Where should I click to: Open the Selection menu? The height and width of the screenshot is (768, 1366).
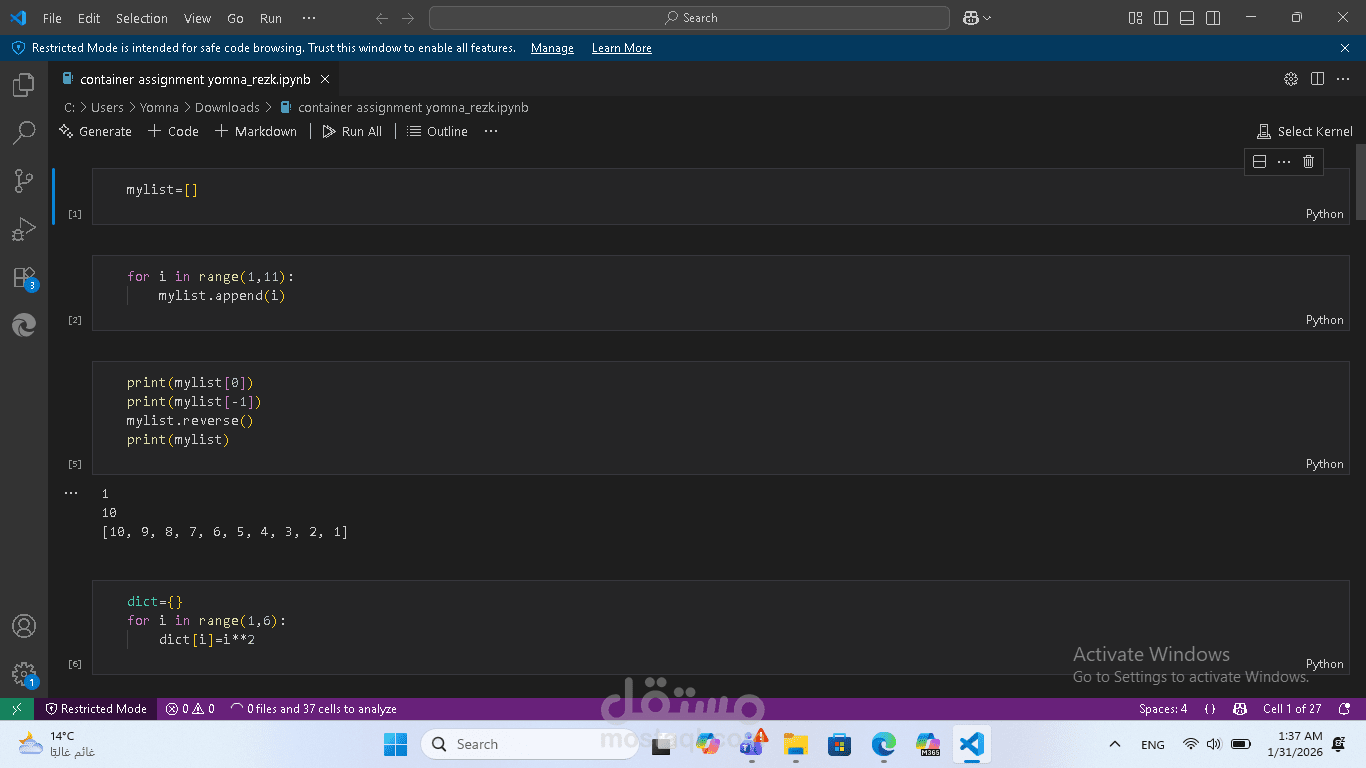(x=142, y=18)
